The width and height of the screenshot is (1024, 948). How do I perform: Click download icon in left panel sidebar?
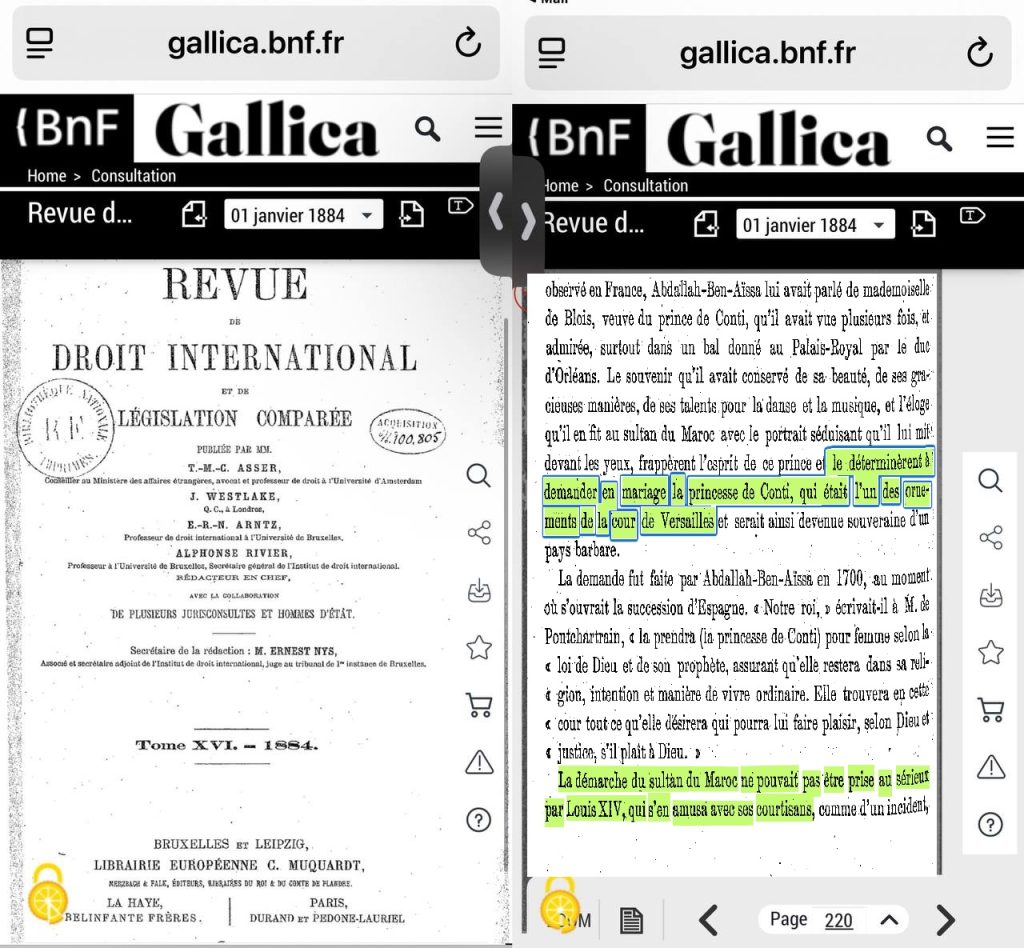pos(479,591)
